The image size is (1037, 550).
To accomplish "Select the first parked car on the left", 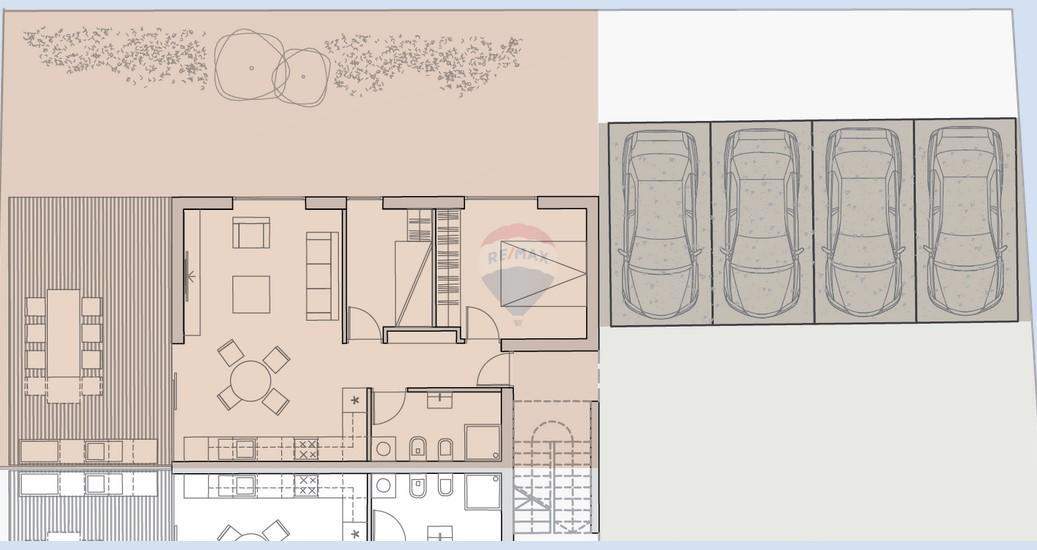I will [660, 223].
